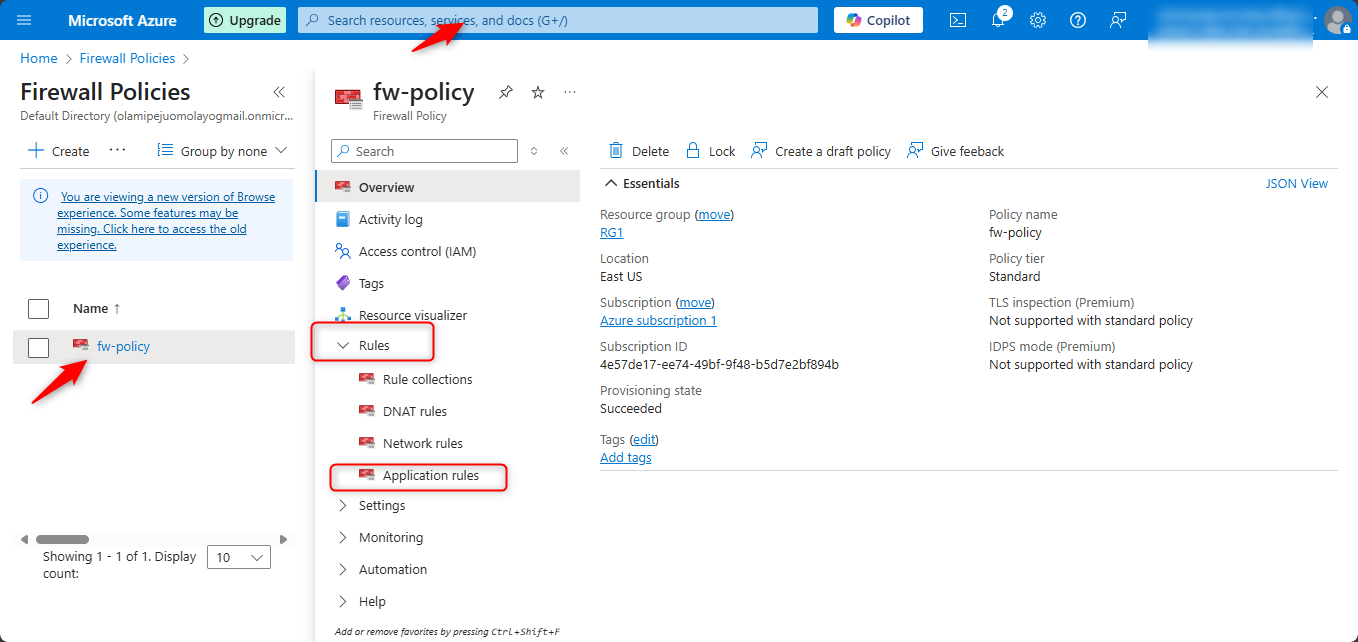Collapse the Rules section
Viewport: 1358px width, 642px height.
[343, 345]
